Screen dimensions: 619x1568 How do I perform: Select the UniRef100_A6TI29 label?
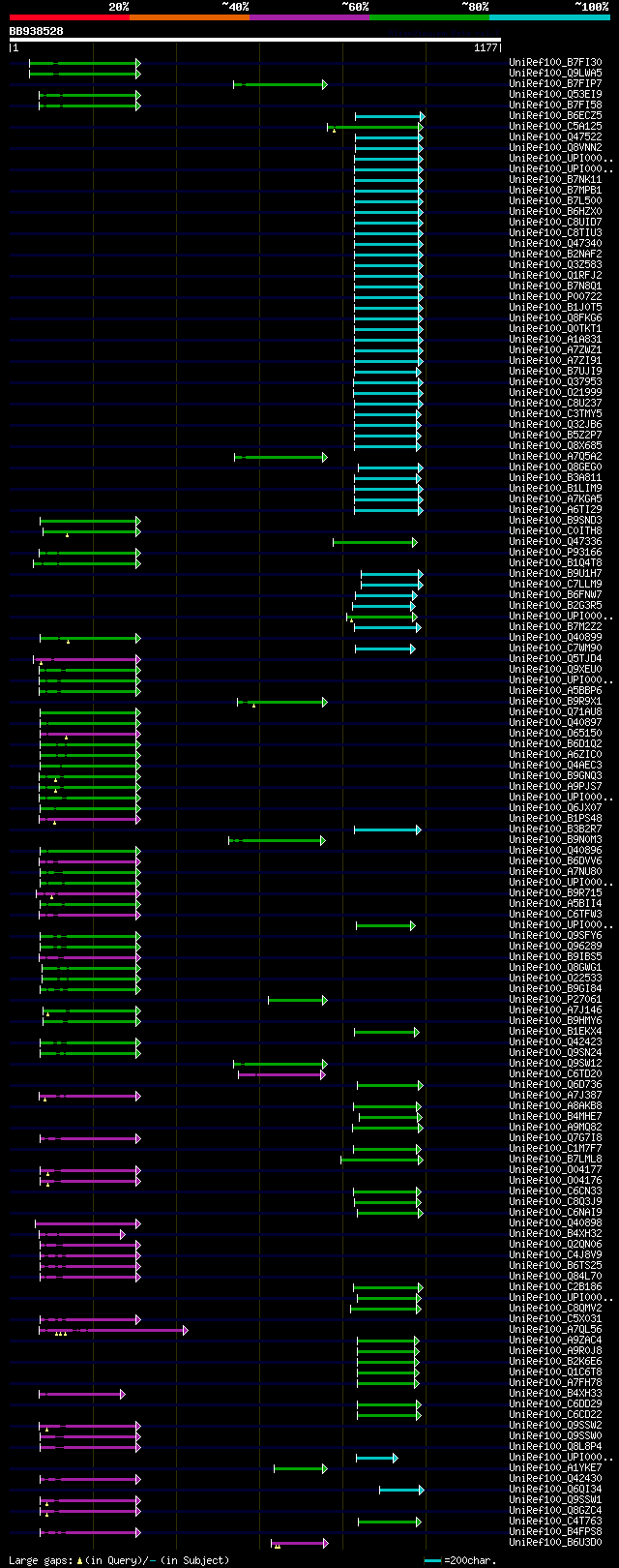click(555, 510)
